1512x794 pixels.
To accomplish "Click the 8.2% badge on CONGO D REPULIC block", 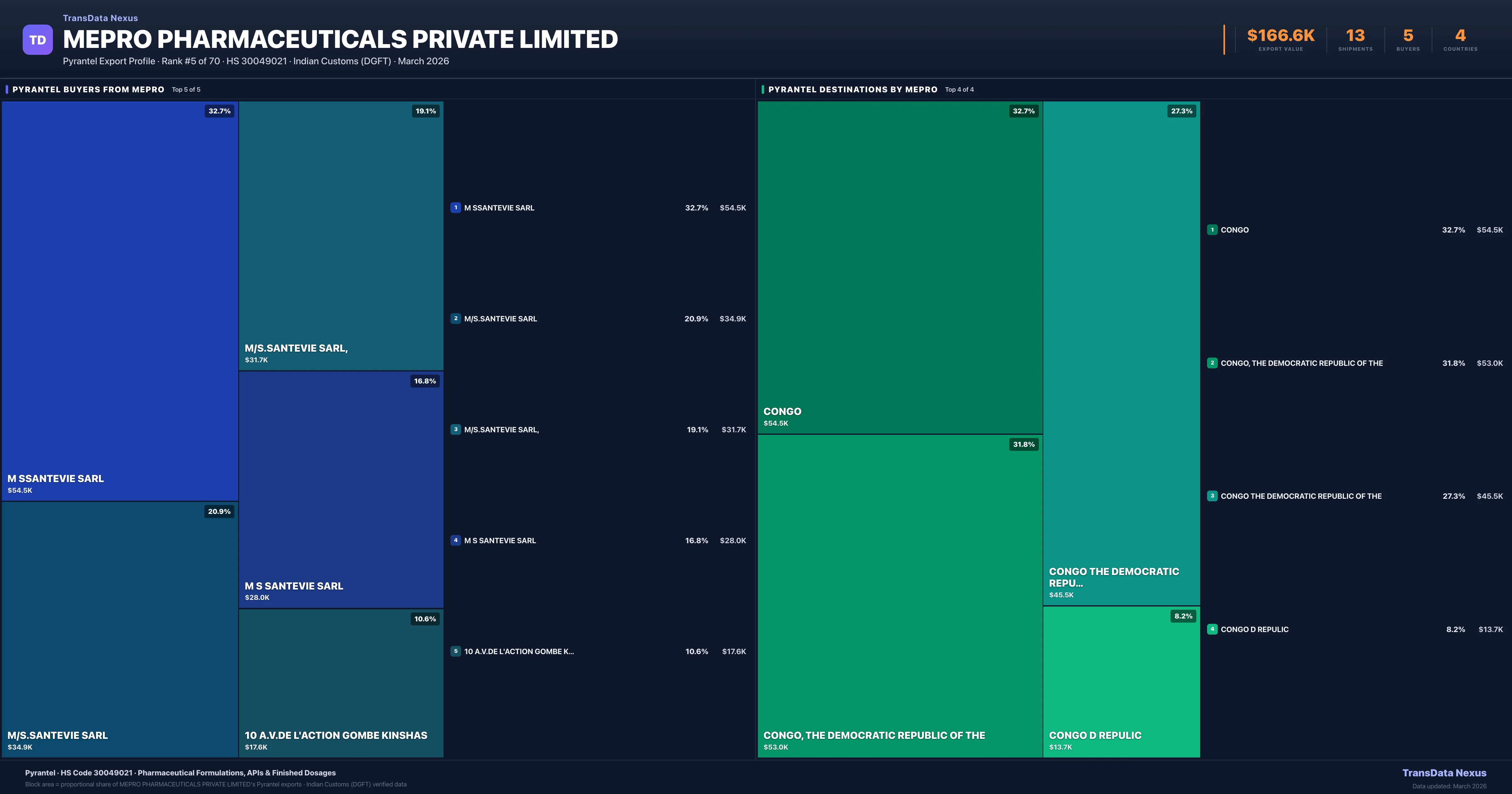I will 1183,616.
